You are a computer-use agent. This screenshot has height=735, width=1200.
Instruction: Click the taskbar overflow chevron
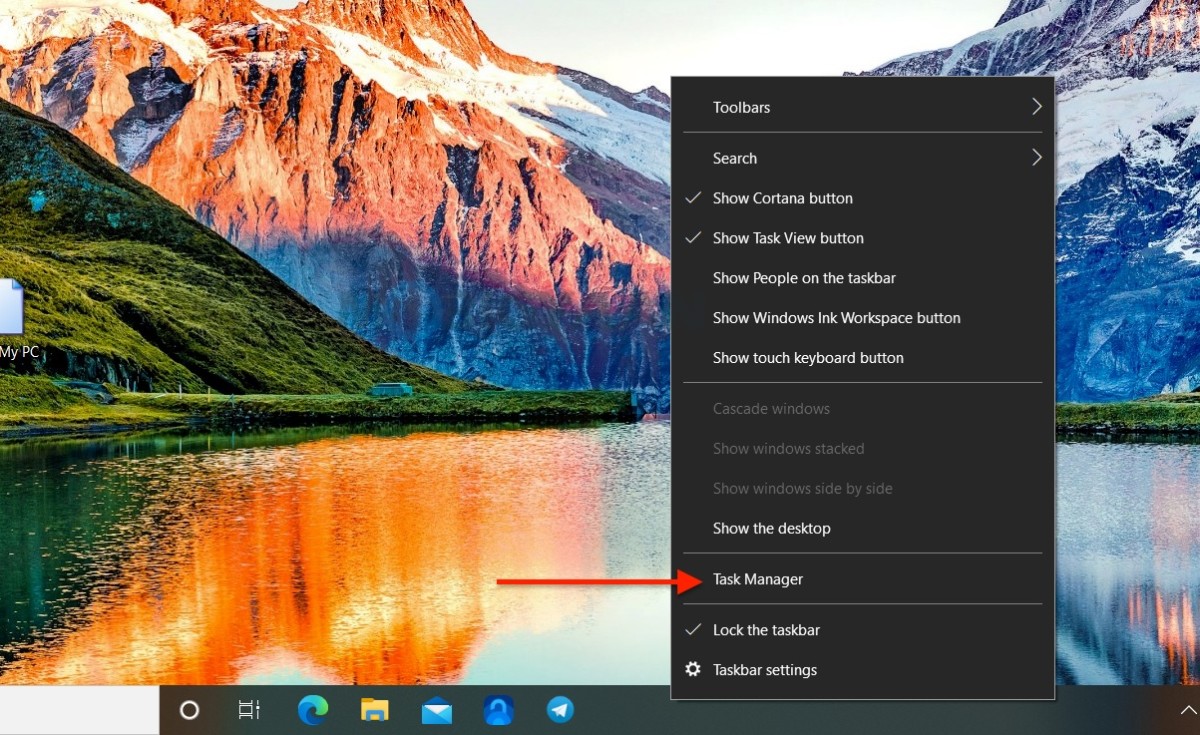pyautogui.click(x=1188, y=710)
